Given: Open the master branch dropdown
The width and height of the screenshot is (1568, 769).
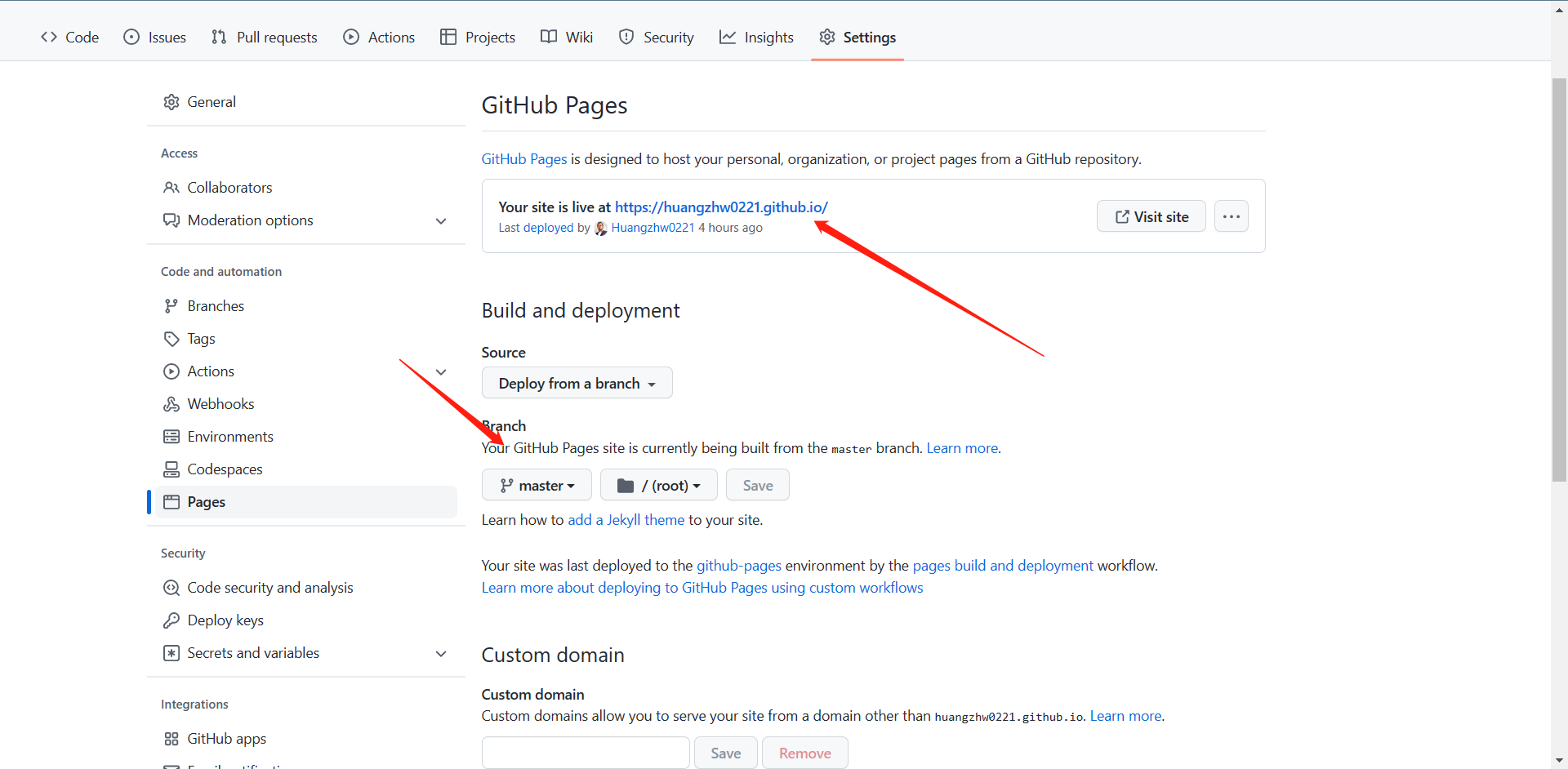Looking at the screenshot, I should pos(537,485).
